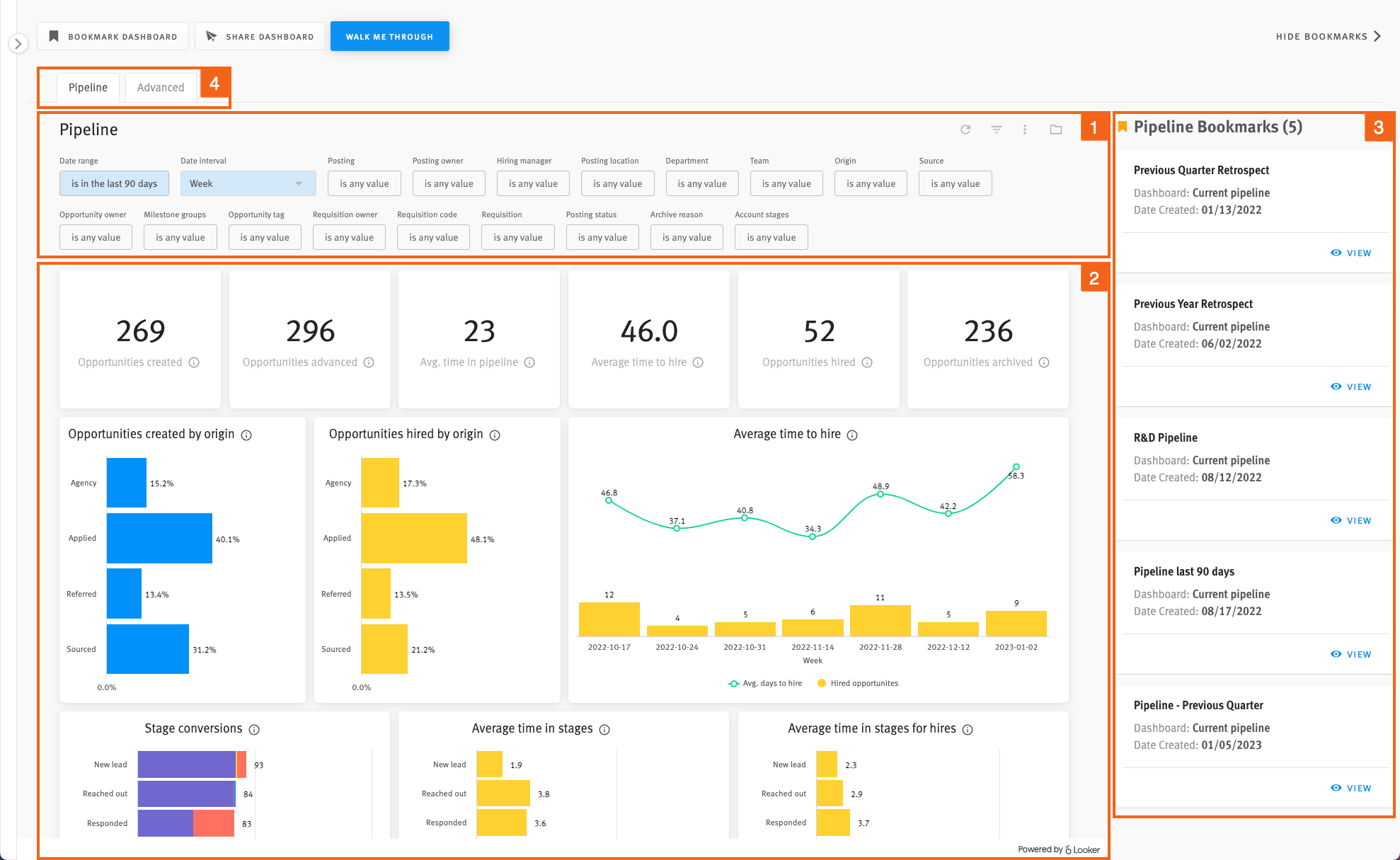The image size is (1400, 860).
Task: Toggle the filters icon in Pipeline header
Action: click(997, 130)
